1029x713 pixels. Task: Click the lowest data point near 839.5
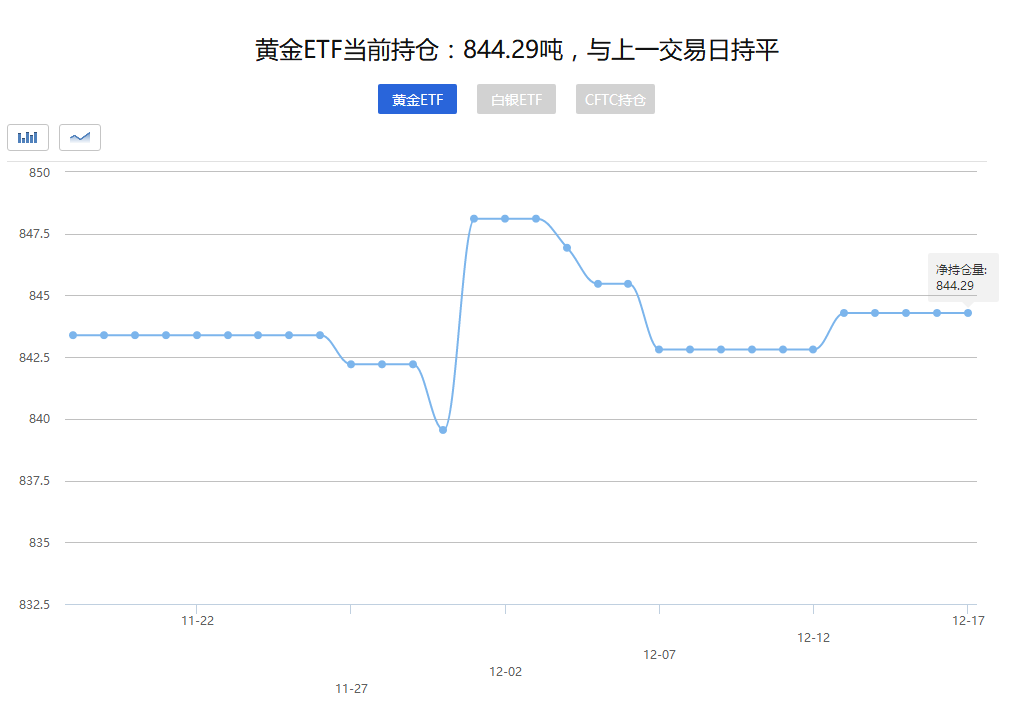click(x=443, y=430)
